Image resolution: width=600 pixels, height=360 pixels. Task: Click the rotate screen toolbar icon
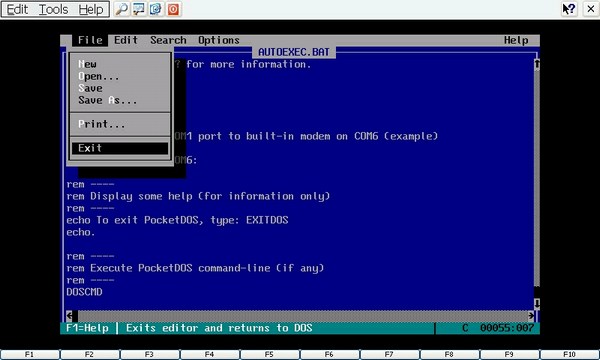[156, 9]
